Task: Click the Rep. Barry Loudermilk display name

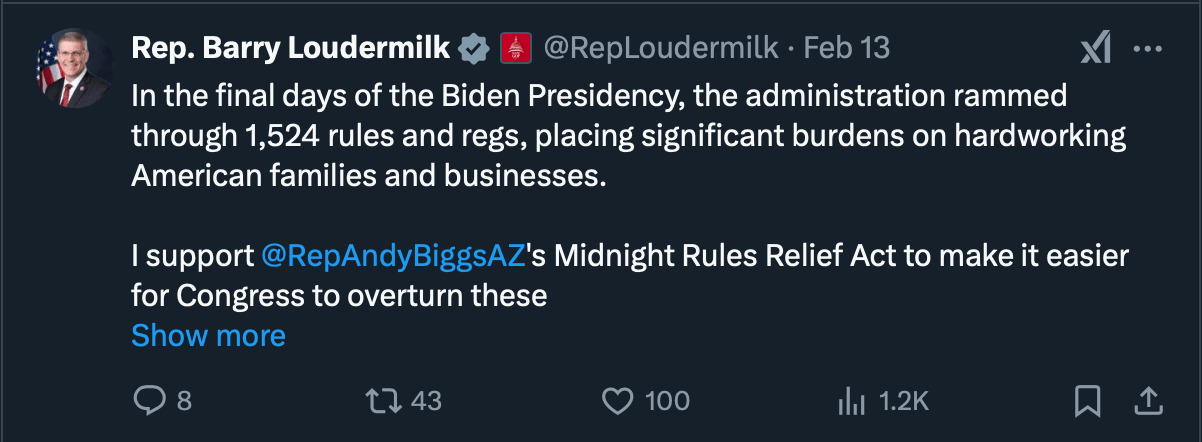Action: [291, 47]
